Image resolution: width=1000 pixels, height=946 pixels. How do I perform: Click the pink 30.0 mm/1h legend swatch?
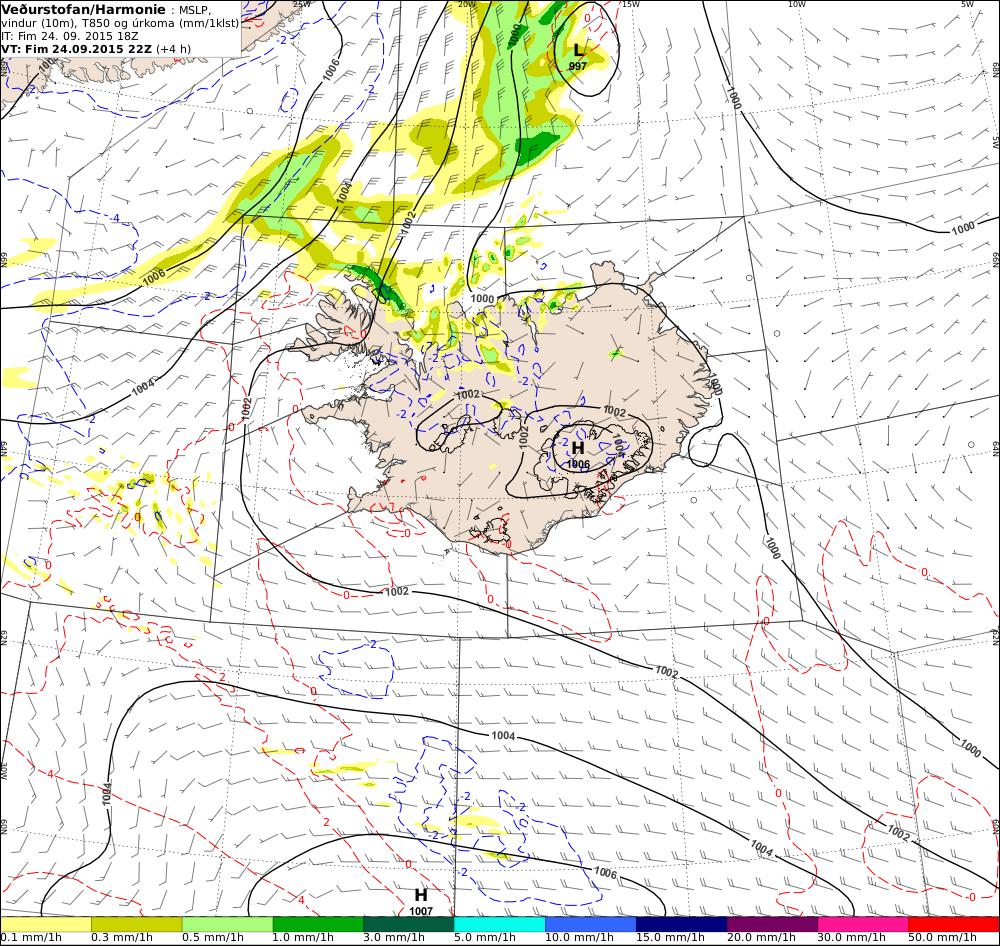coord(863,924)
